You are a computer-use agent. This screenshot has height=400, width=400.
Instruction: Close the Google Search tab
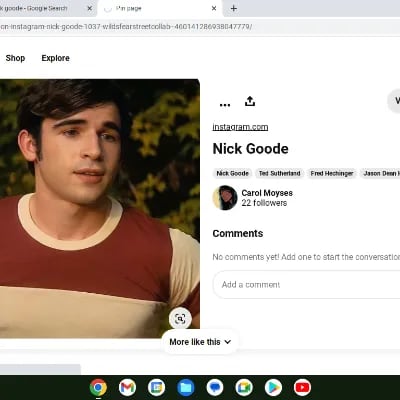click(x=89, y=8)
